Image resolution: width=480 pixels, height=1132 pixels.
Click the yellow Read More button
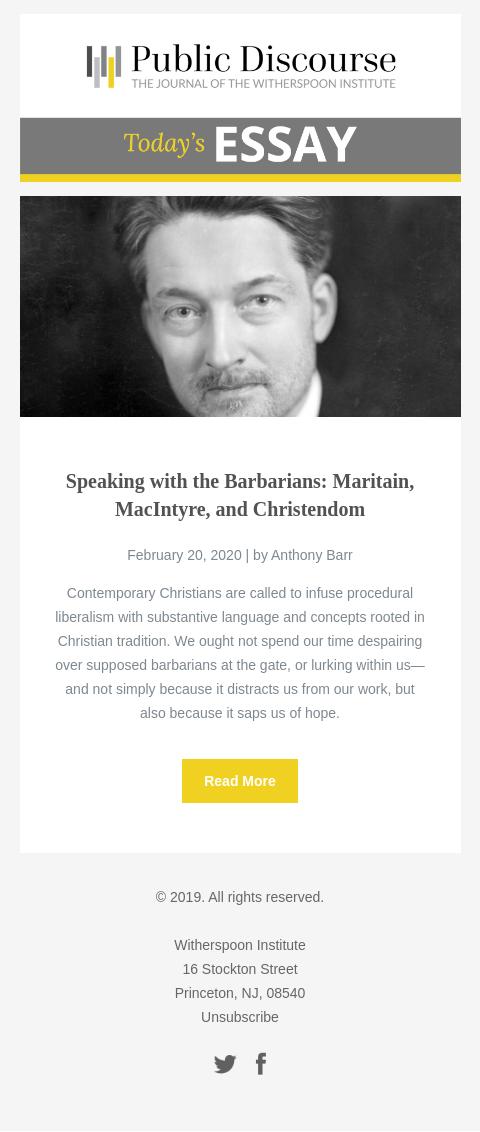point(240,780)
